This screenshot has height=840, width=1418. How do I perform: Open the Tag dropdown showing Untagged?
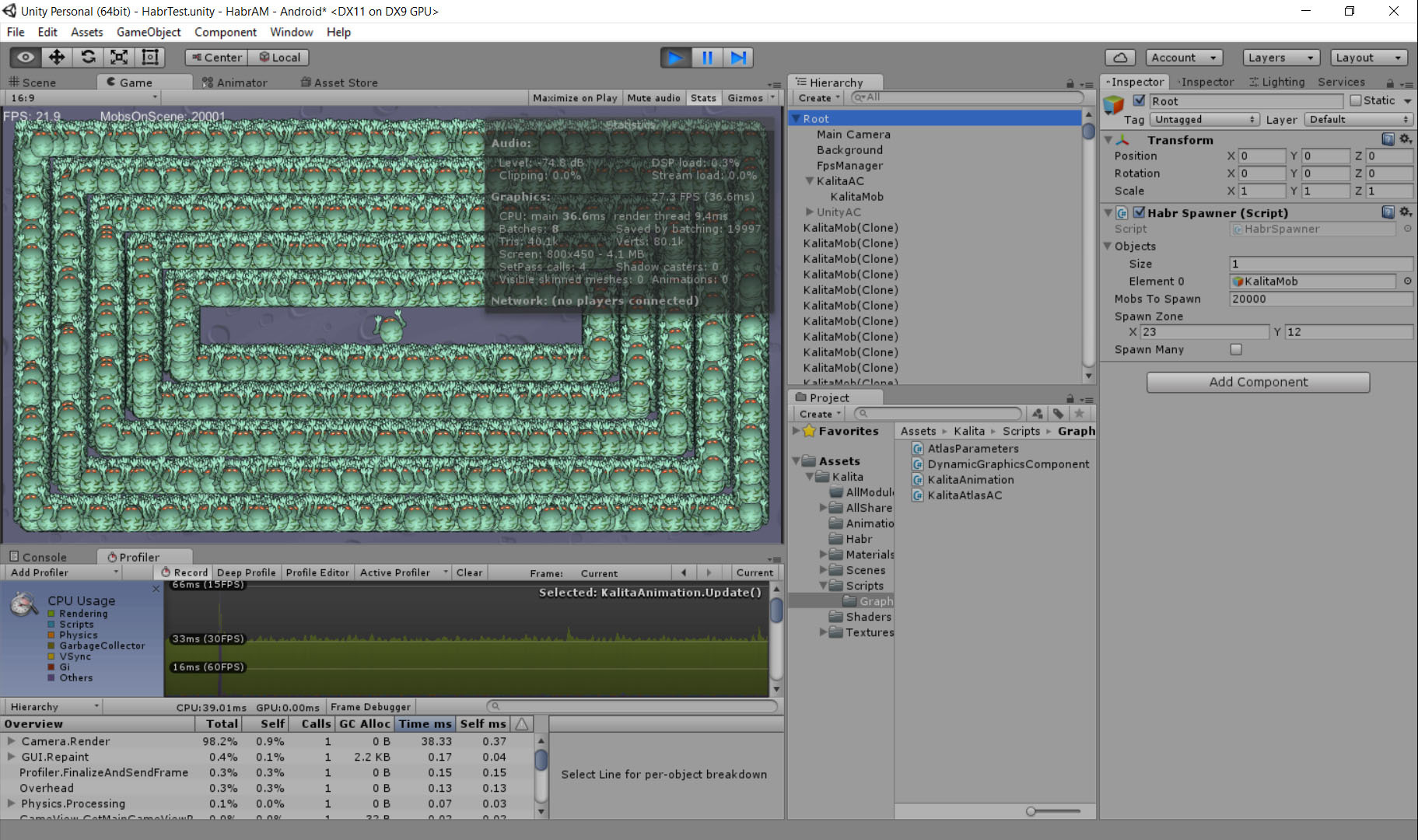1205,120
